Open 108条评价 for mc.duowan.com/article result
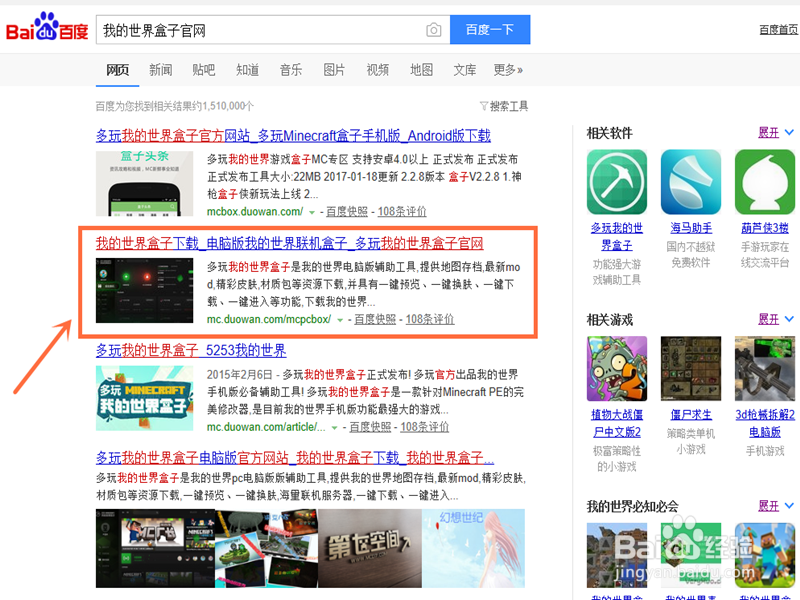Screen dimensions: 800x600 coord(424,427)
